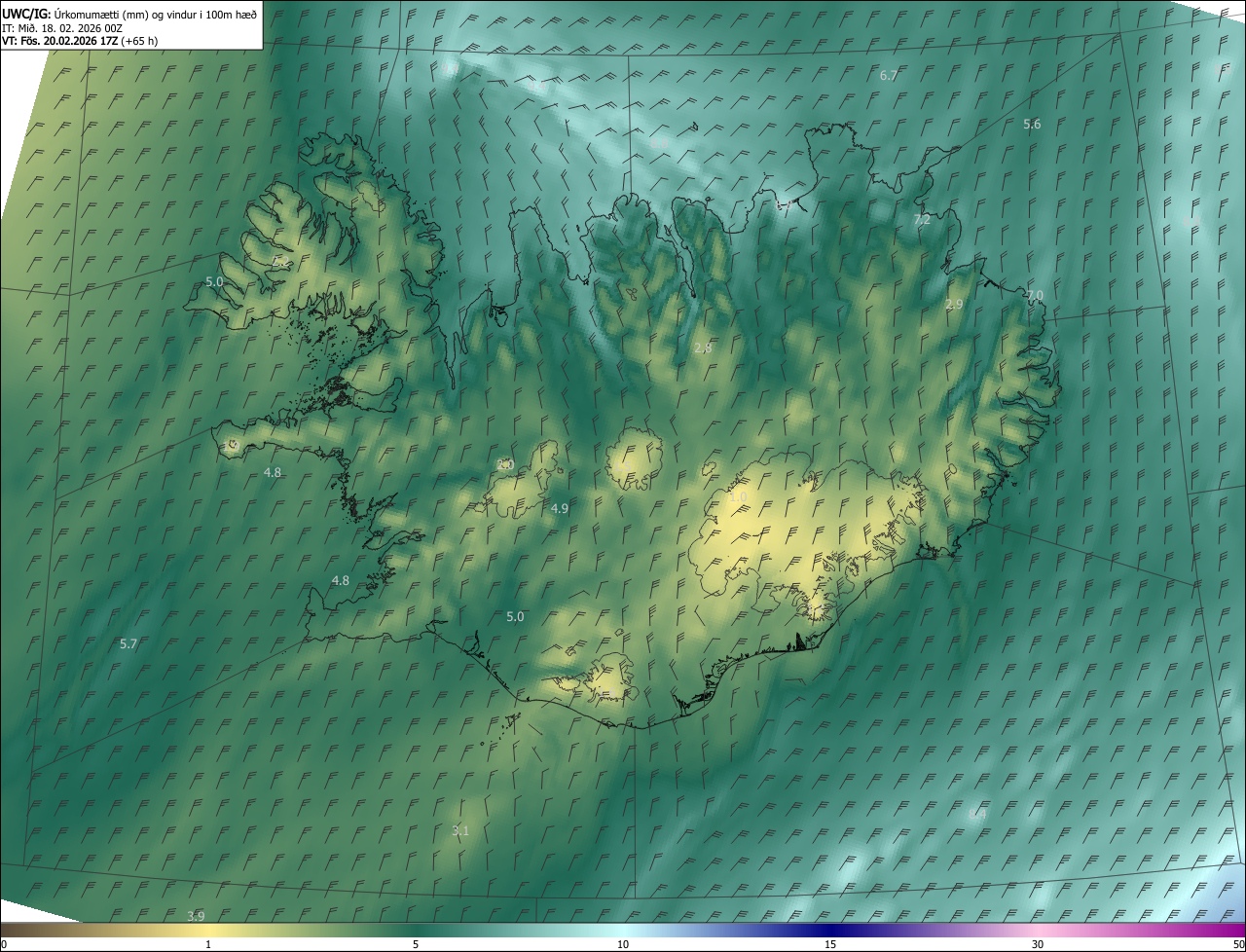1246x952 pixels.
Task: Click the 3.1 value south of Iceland
Action: [x=460, y=831]
